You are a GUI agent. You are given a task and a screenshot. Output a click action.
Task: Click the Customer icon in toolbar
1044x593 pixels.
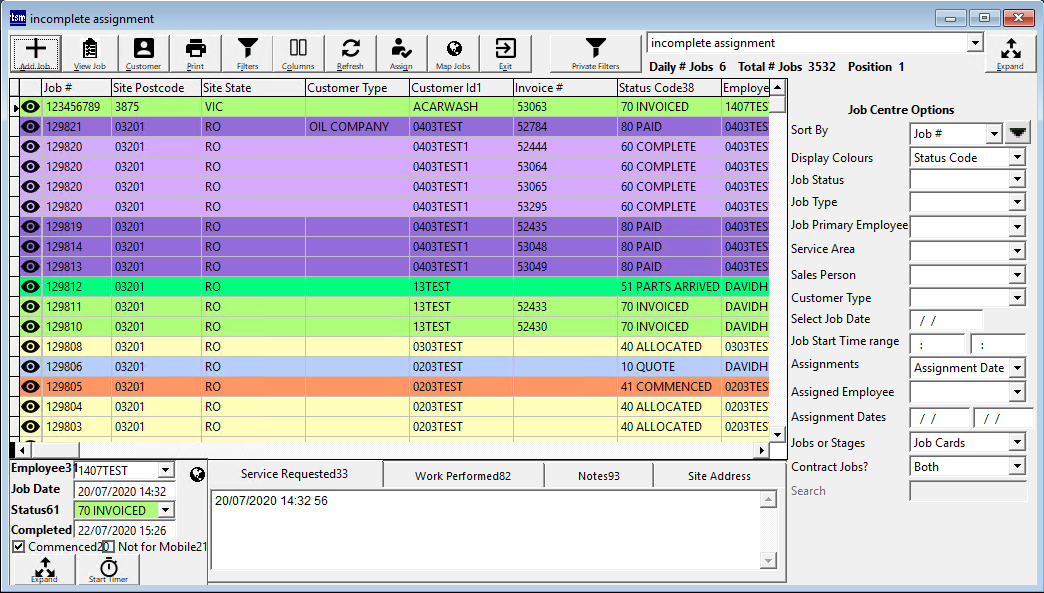143,53
